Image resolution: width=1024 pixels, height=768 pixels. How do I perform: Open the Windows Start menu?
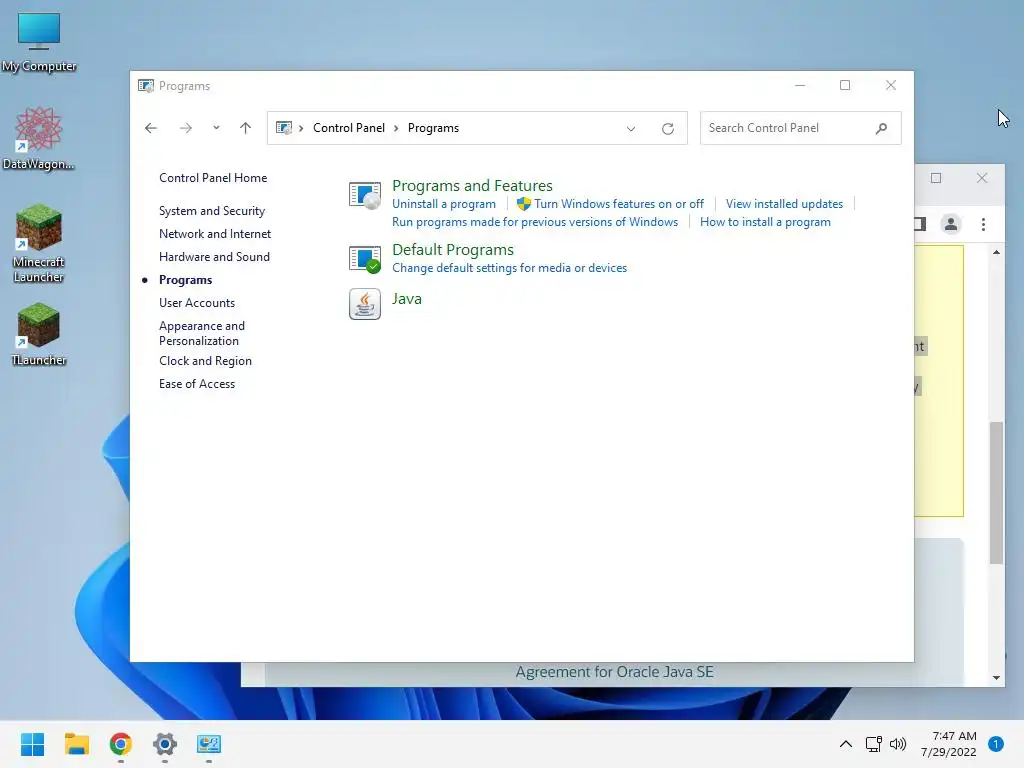tap(33, 744)
